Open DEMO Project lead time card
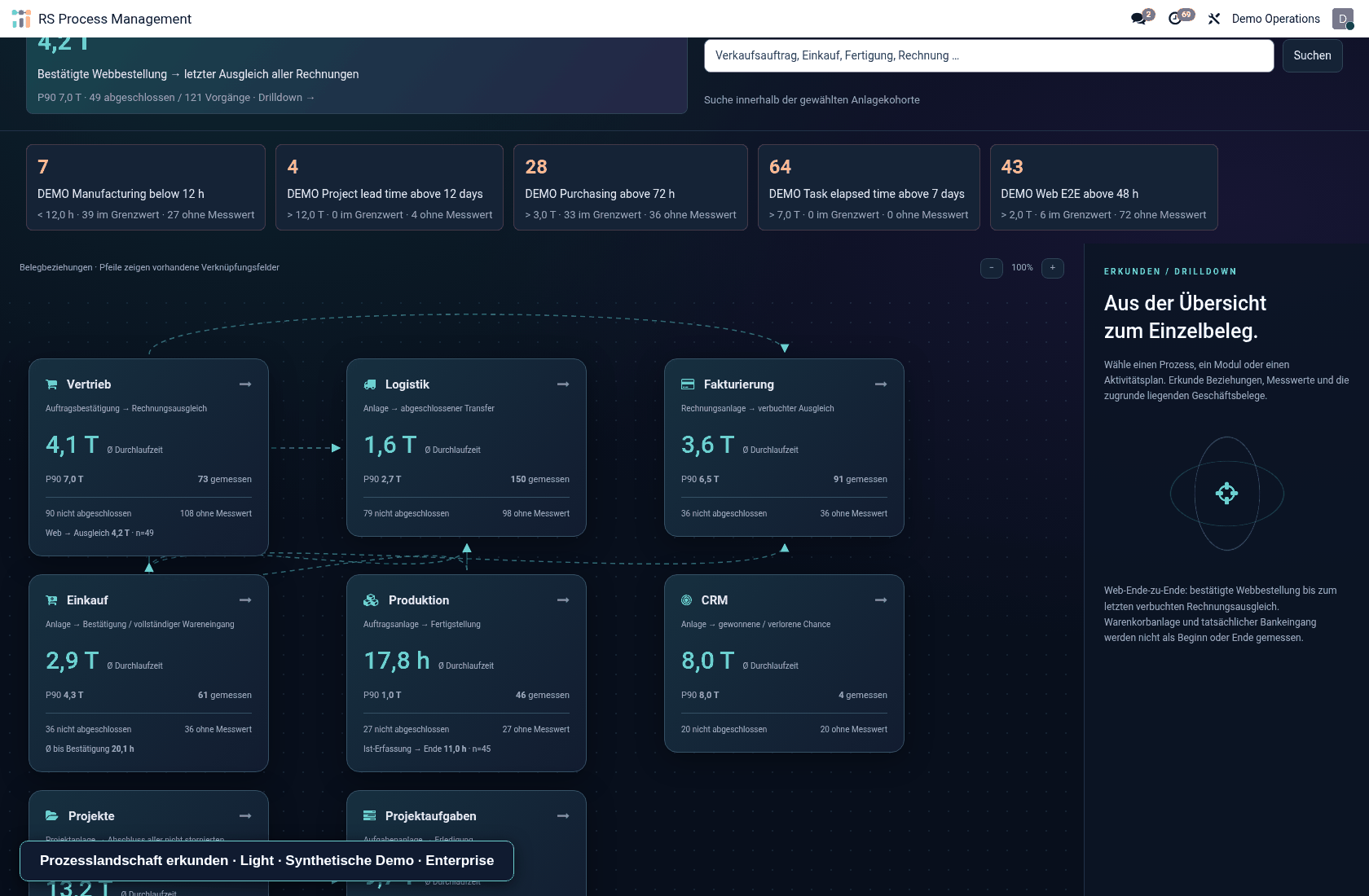This screenshot has width=1369, height=896. point(390,187)
